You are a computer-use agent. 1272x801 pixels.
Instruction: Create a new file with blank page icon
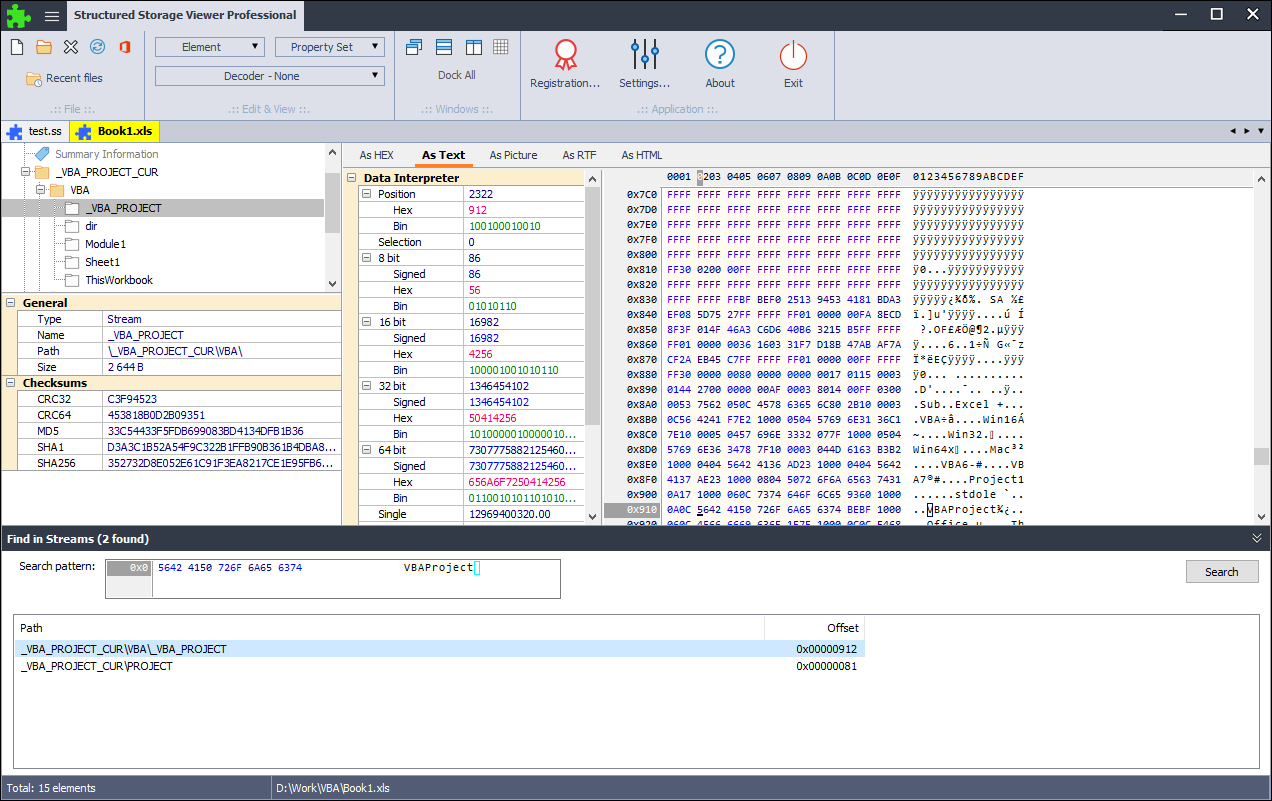[17, 47]
